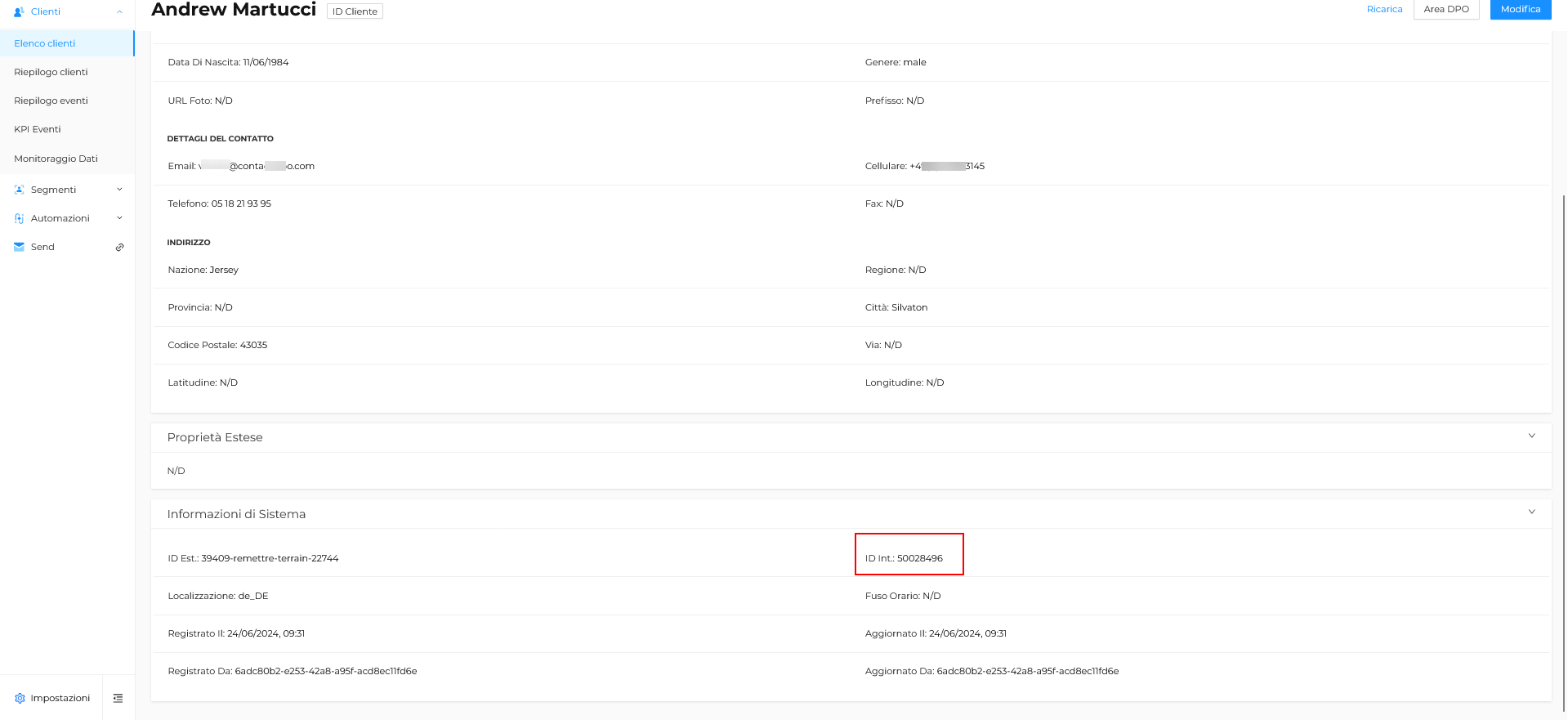Click the Modifica button

pos(1521,9)
